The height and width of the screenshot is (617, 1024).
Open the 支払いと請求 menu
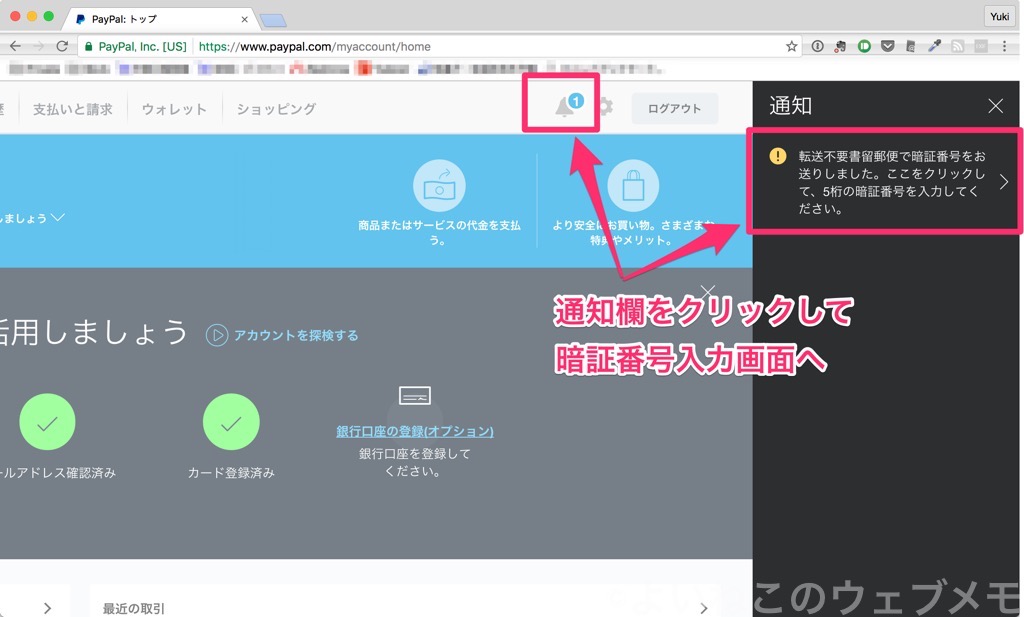click(x=73, y=109)
